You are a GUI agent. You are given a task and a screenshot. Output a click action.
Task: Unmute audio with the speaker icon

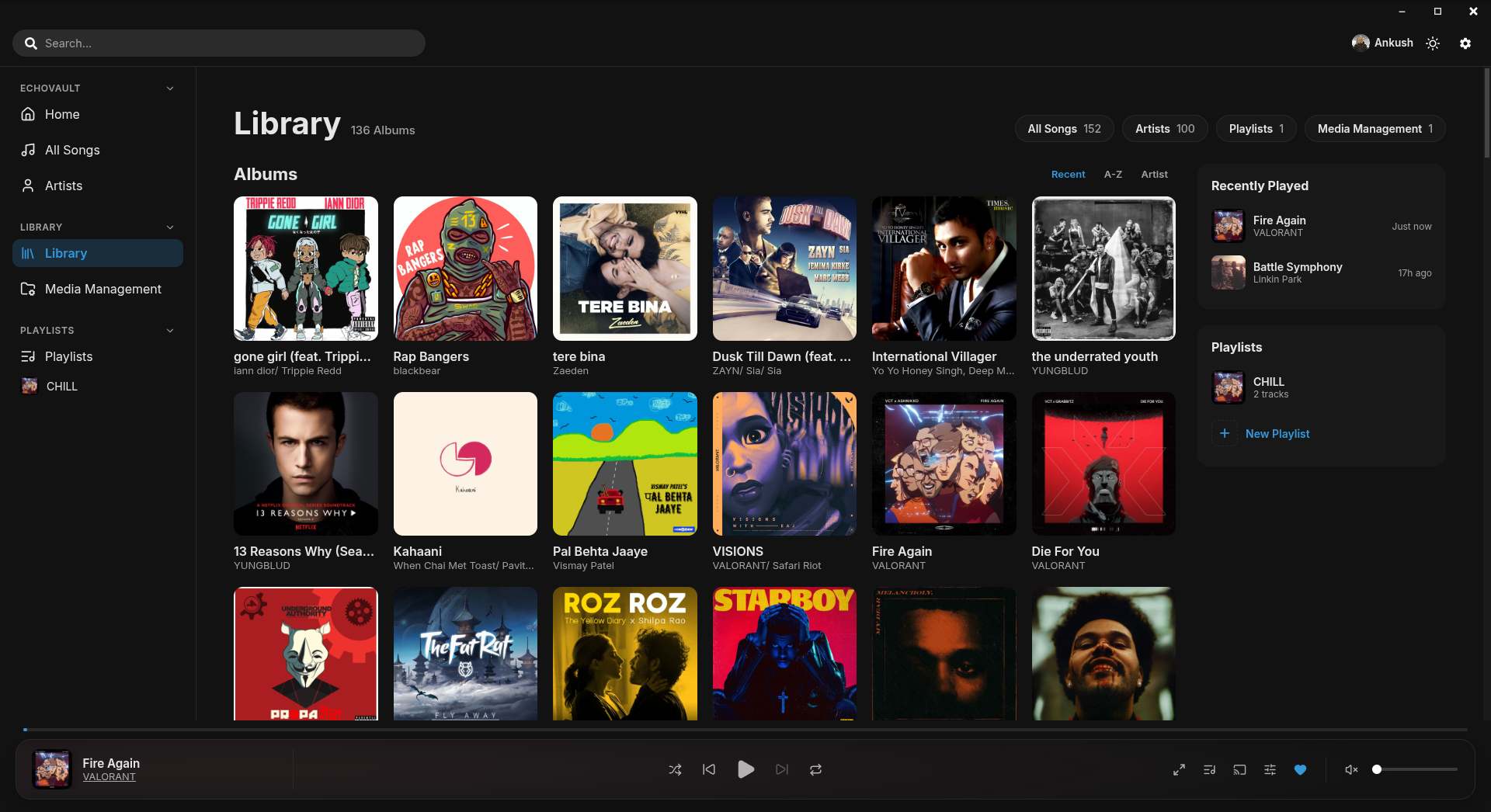point(1351,769)
